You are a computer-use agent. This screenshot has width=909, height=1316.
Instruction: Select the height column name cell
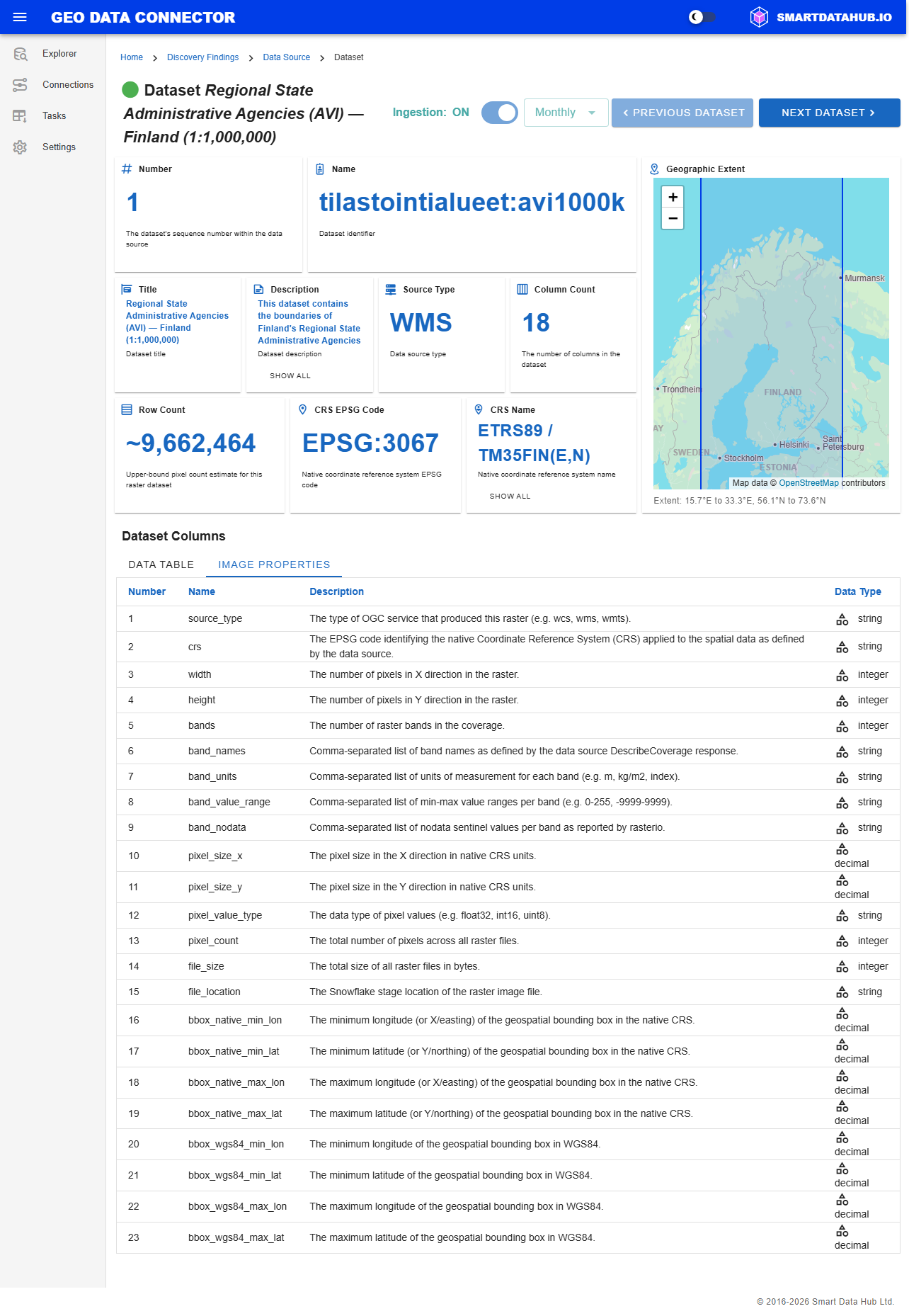[x=202, y=700]
